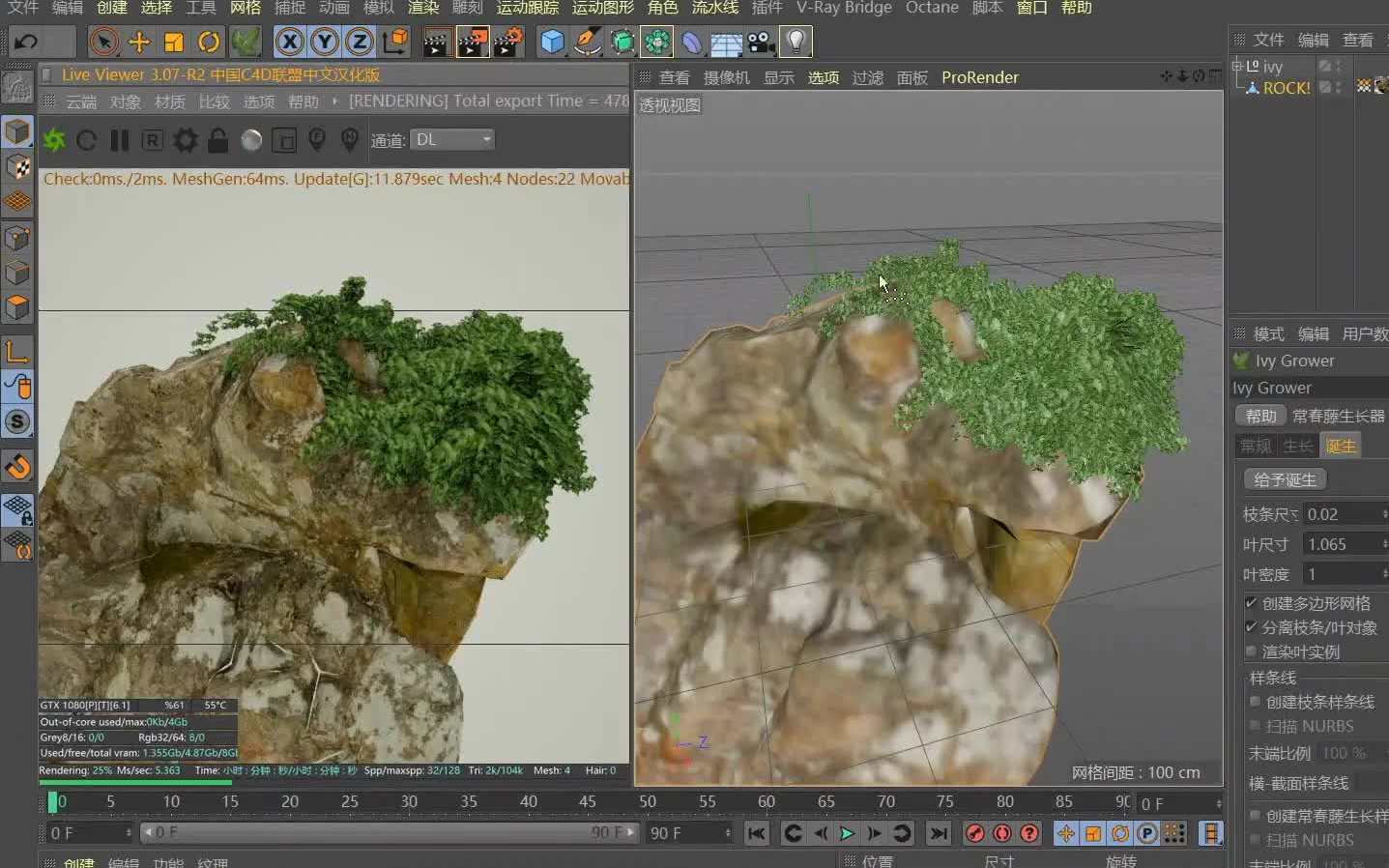Open the Live Viewer 对象 menu
The image size is (1389, 868).
[126, 101]
